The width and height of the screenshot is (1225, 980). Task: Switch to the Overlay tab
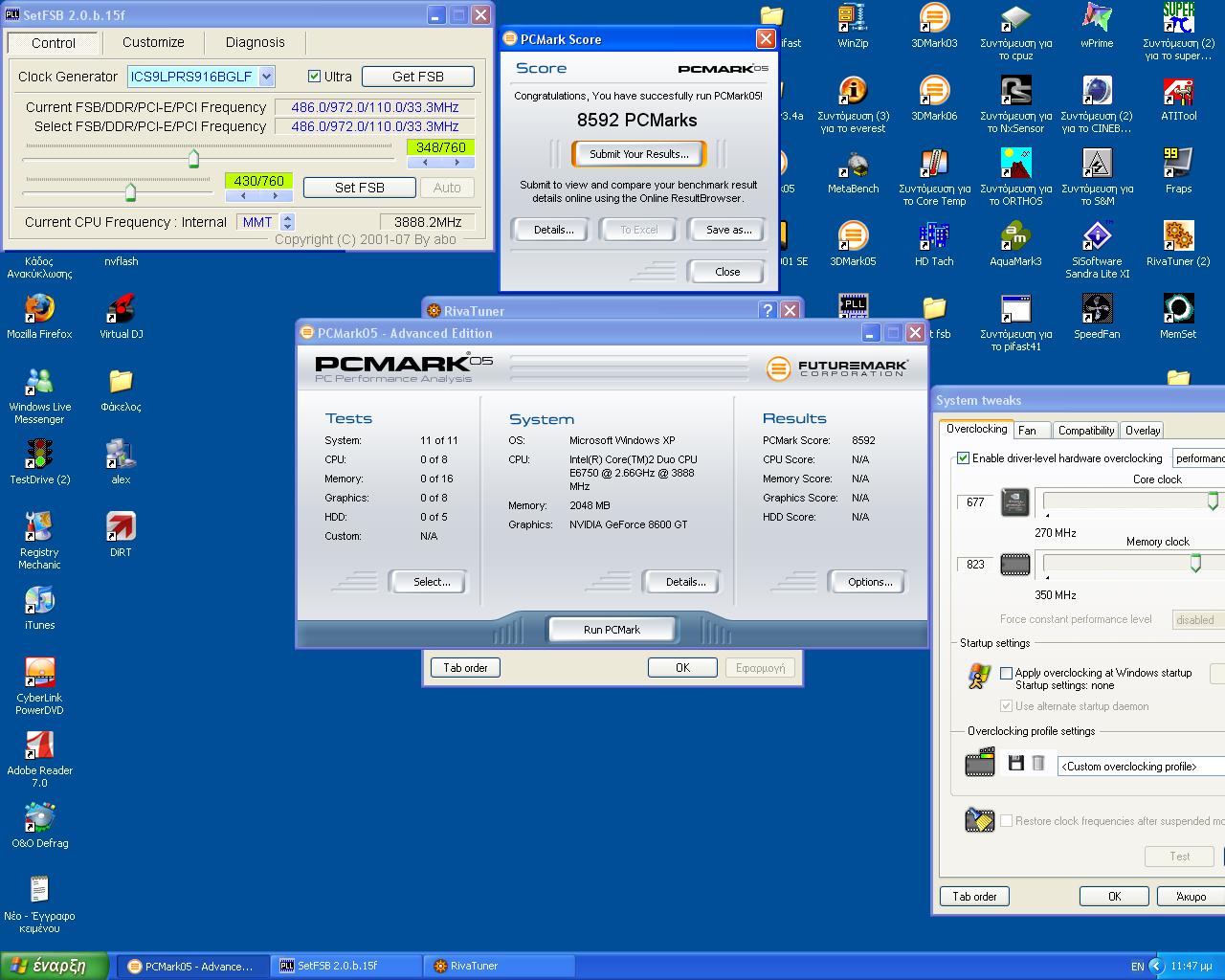[x=1143, y=431]
